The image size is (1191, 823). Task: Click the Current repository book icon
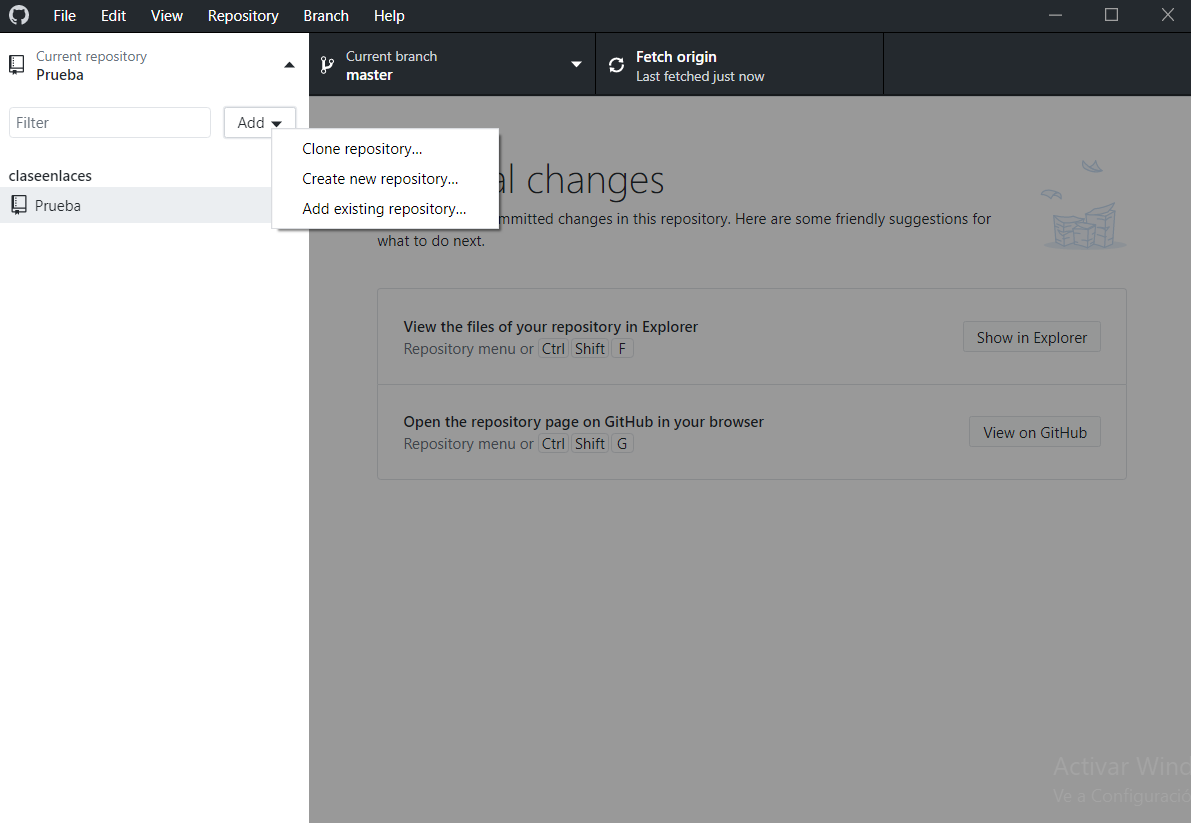click(x=17, y=65)
